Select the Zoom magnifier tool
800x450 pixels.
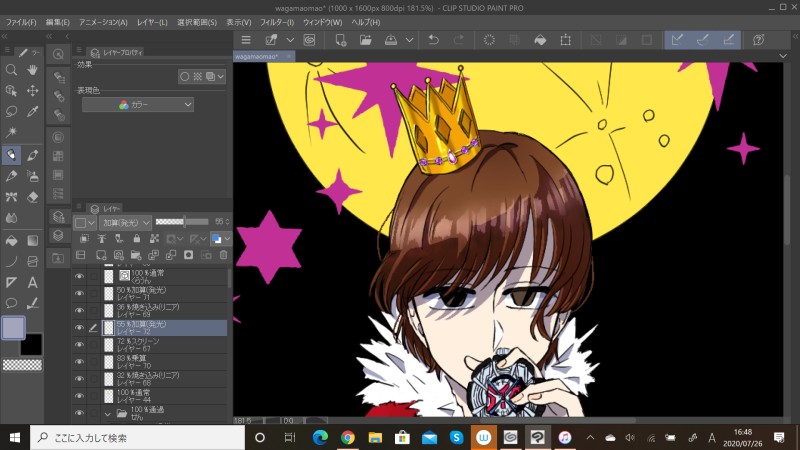12,70
